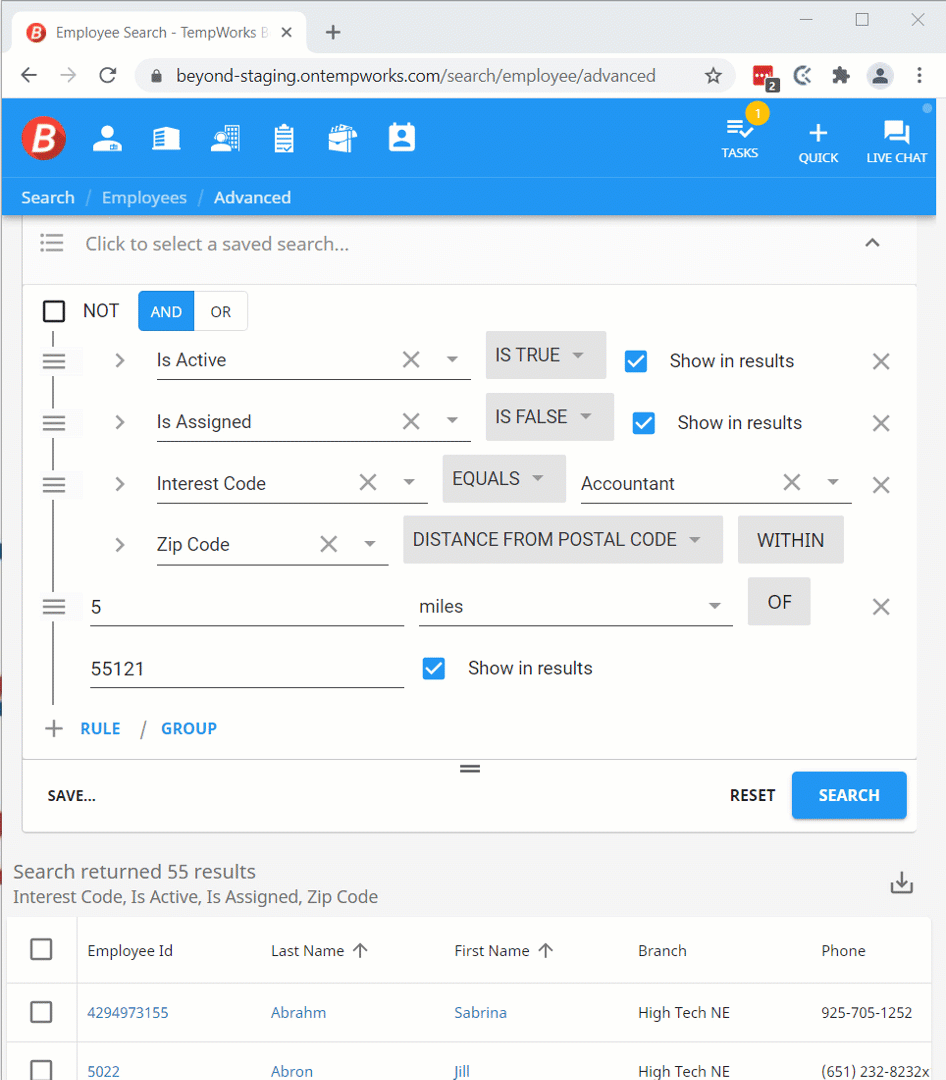Start a Live Chat session
This screenshot has height=1080, width=946.
(896, 141)
